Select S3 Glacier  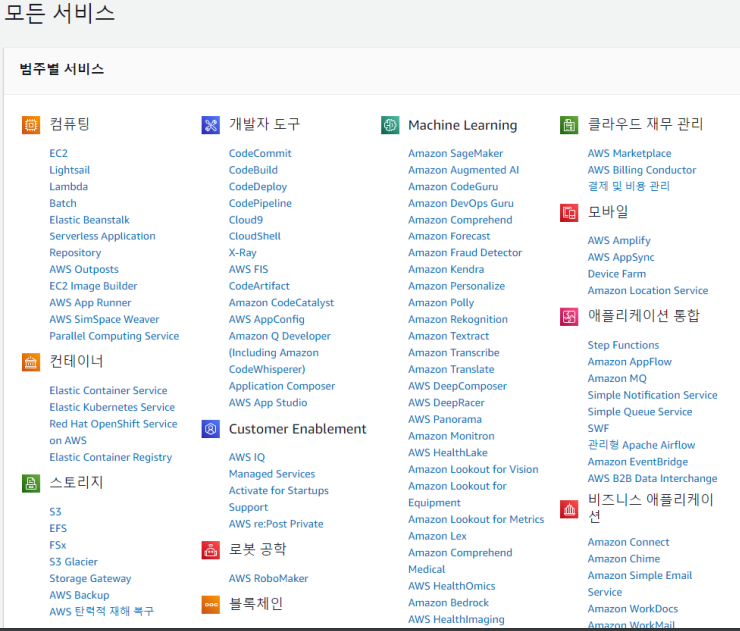[x=74, y=562]
